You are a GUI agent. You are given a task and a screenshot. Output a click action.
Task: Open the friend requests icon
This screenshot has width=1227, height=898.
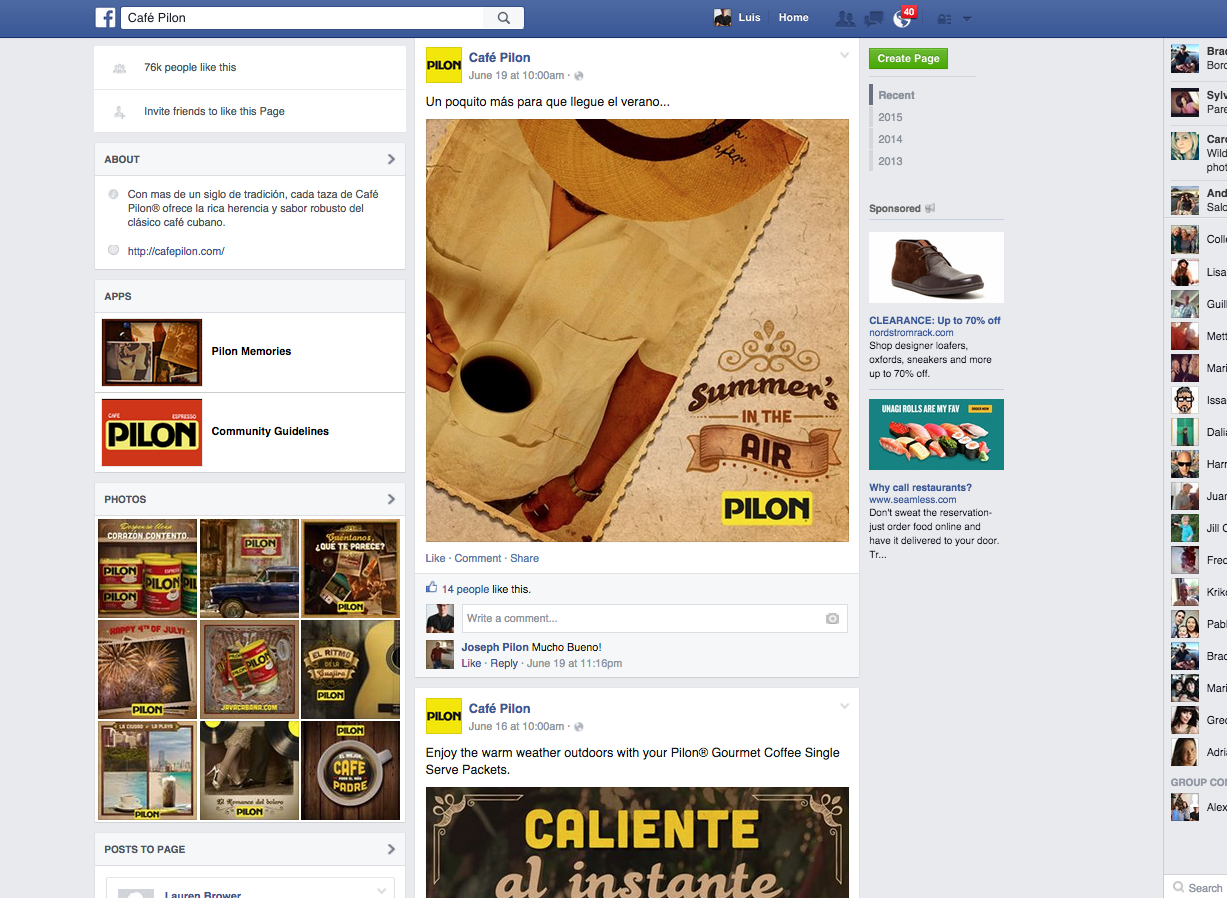click(845, 18)
